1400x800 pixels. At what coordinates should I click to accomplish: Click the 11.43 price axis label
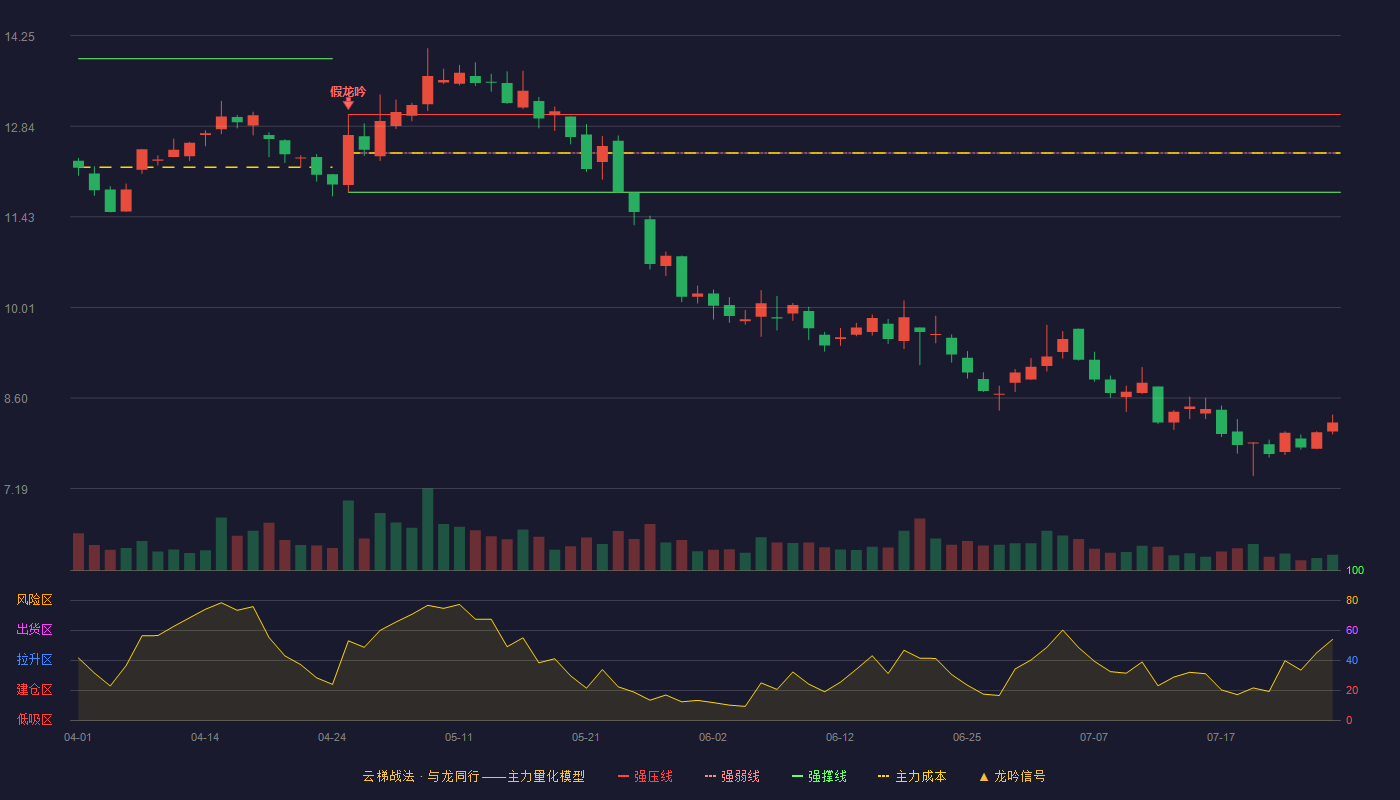[x=20, y=218]
